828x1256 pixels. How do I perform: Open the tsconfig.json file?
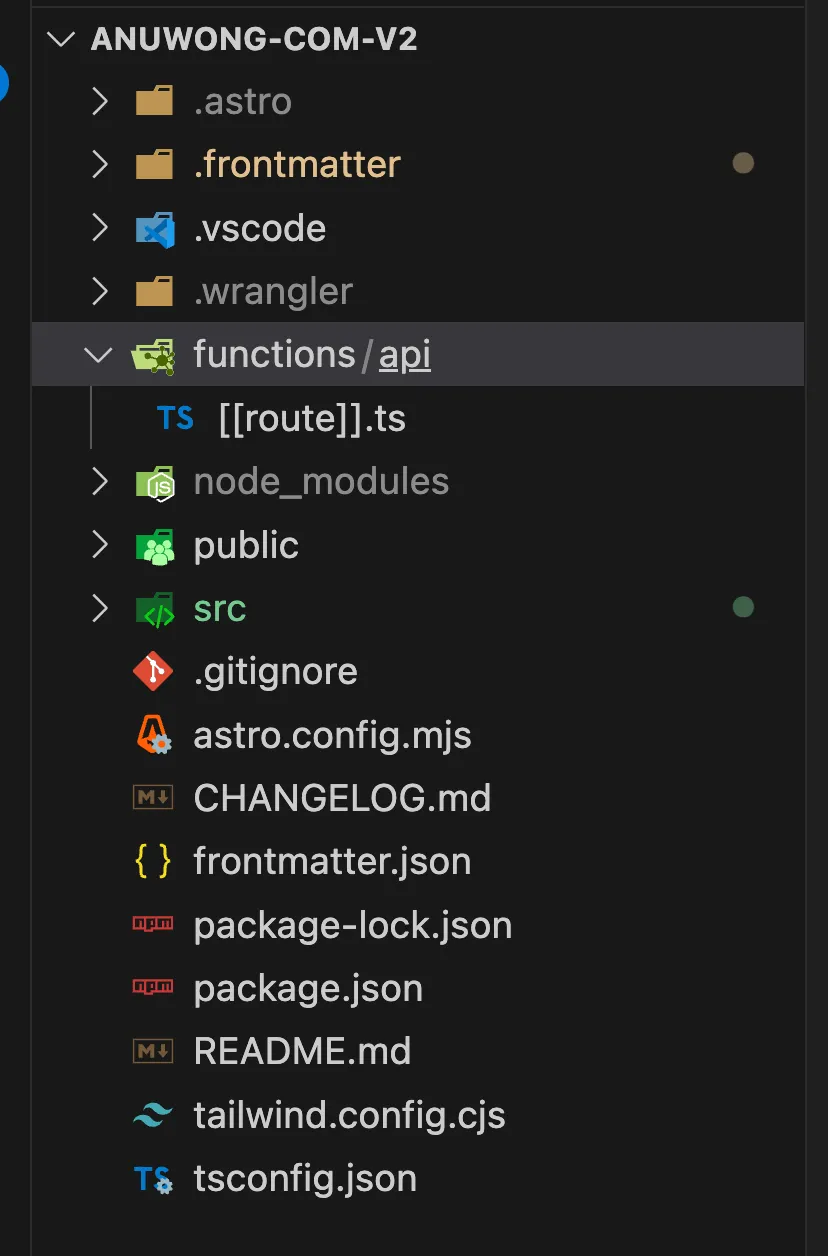point(305,1179)
